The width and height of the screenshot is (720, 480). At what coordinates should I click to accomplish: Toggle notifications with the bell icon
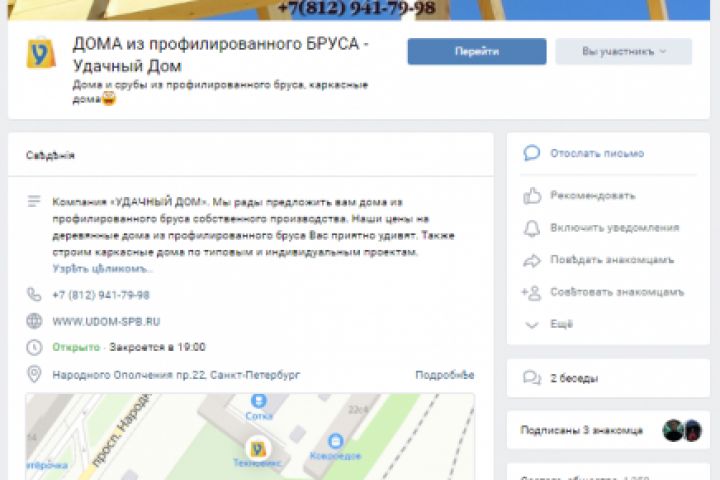[532, 228]
